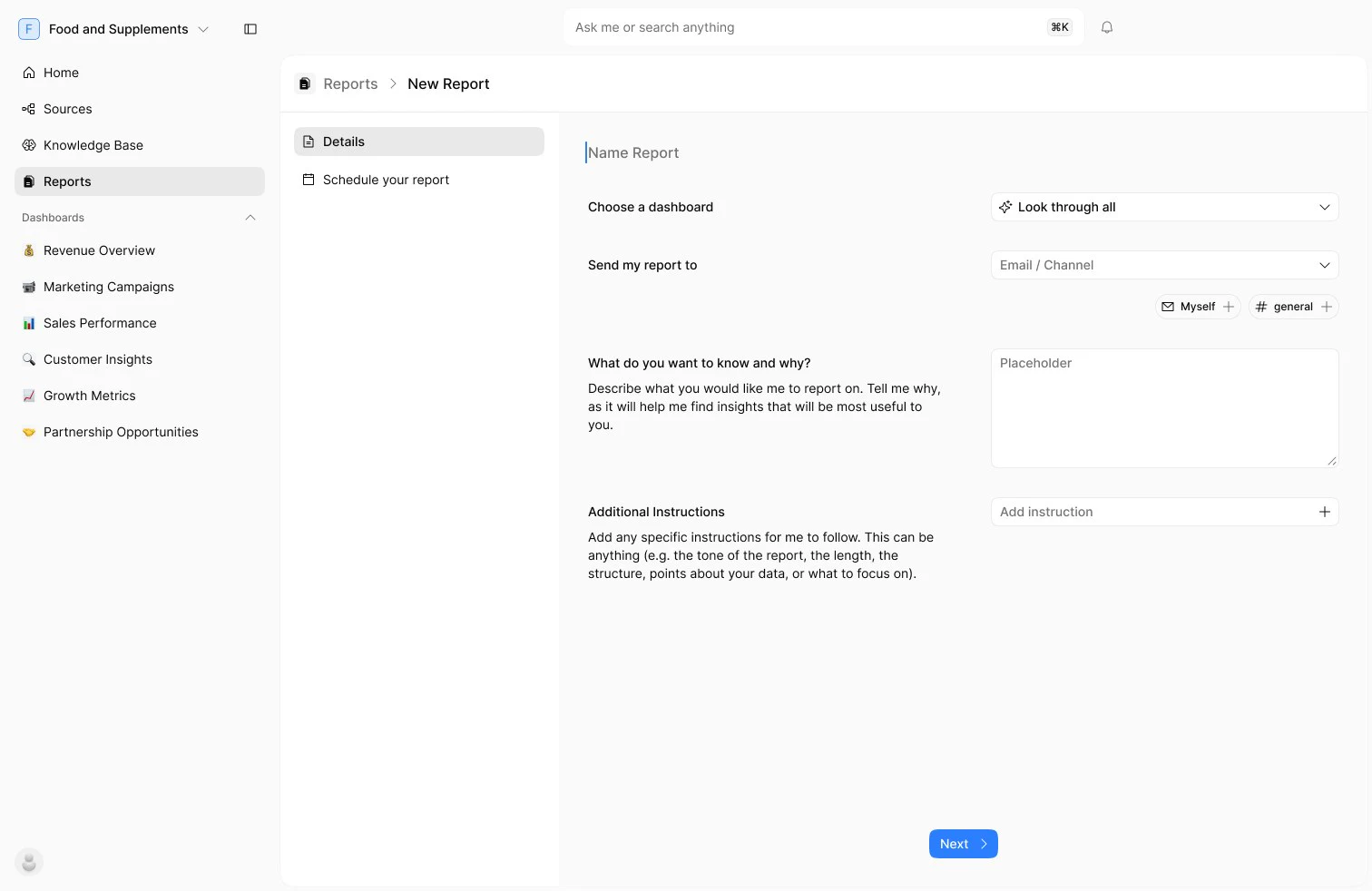Click the Growth Metrics chart icon

[x=29, y=396]
